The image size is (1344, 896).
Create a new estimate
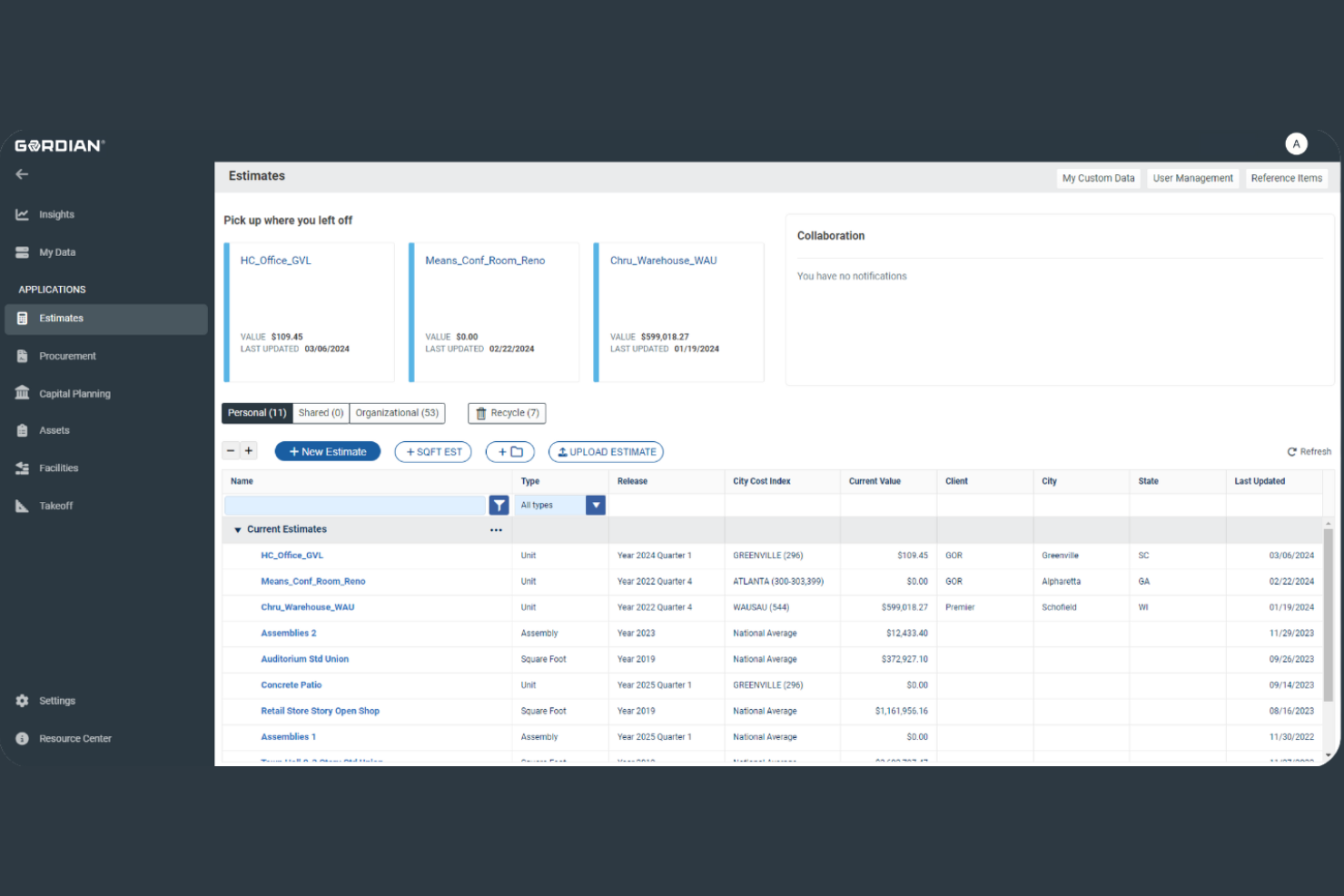pos(327,451)
